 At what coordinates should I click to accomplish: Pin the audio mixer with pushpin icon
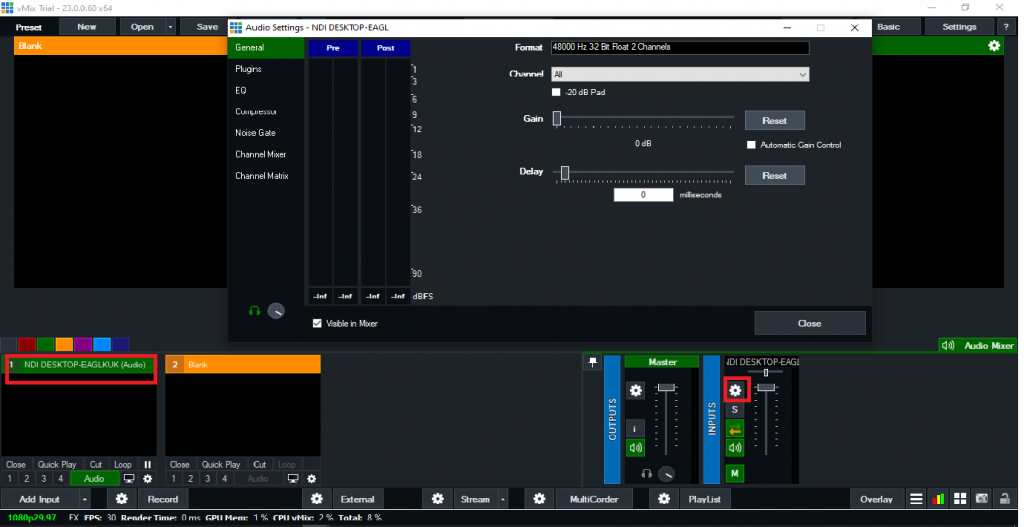tap(592, 362)
